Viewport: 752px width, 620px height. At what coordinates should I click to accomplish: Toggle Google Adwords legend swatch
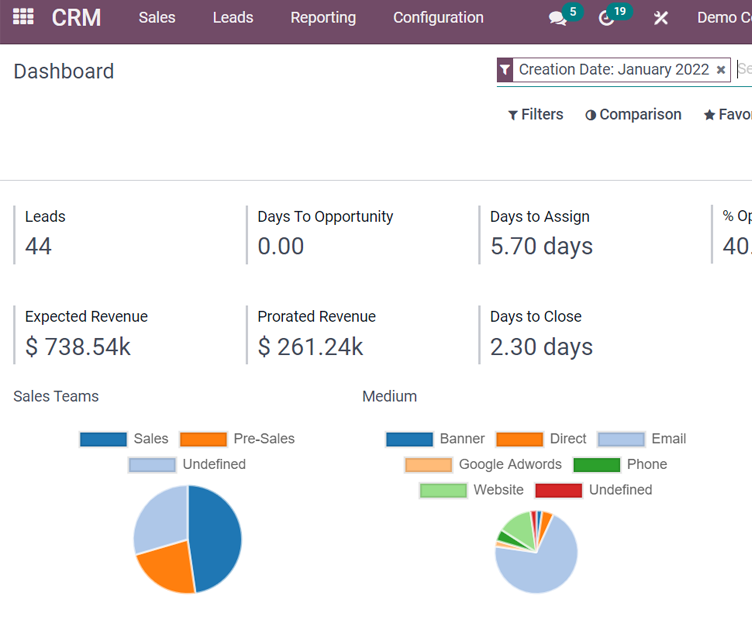pyautogui.click(x=428, y=465)
